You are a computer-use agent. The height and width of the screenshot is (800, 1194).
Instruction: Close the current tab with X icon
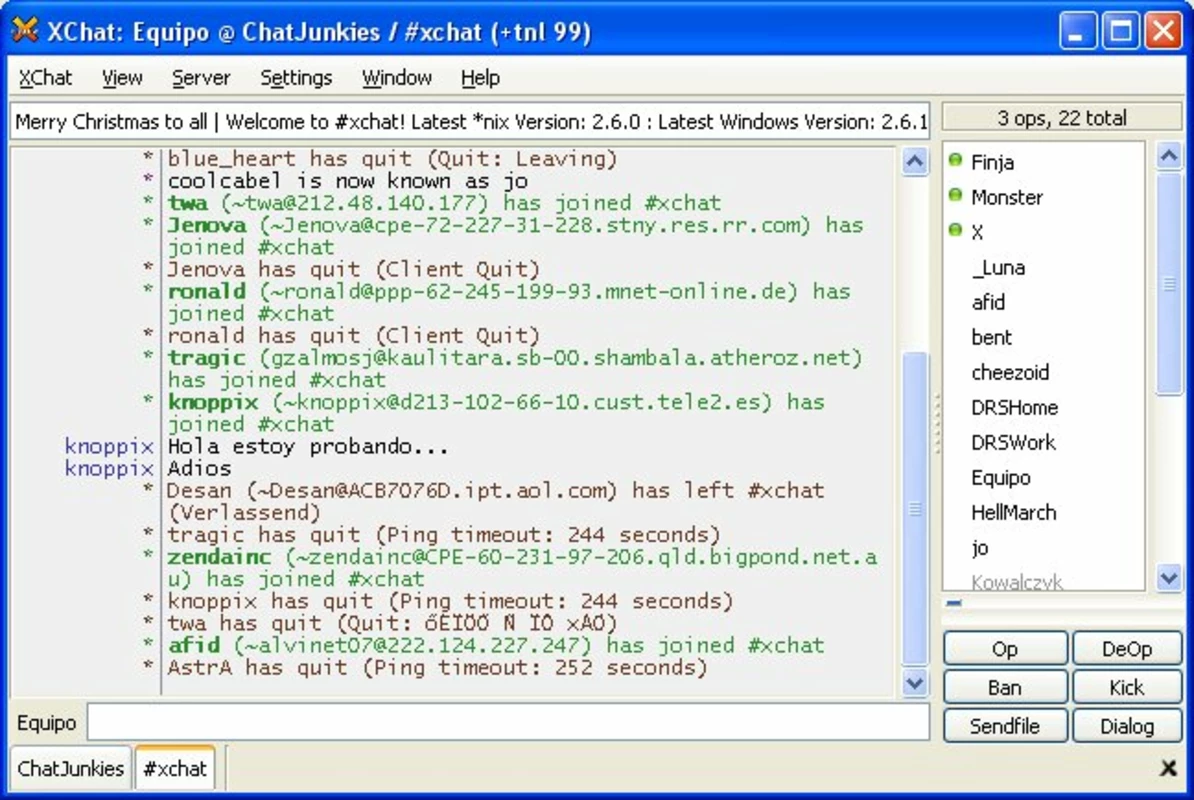[x=1168, y=768]
